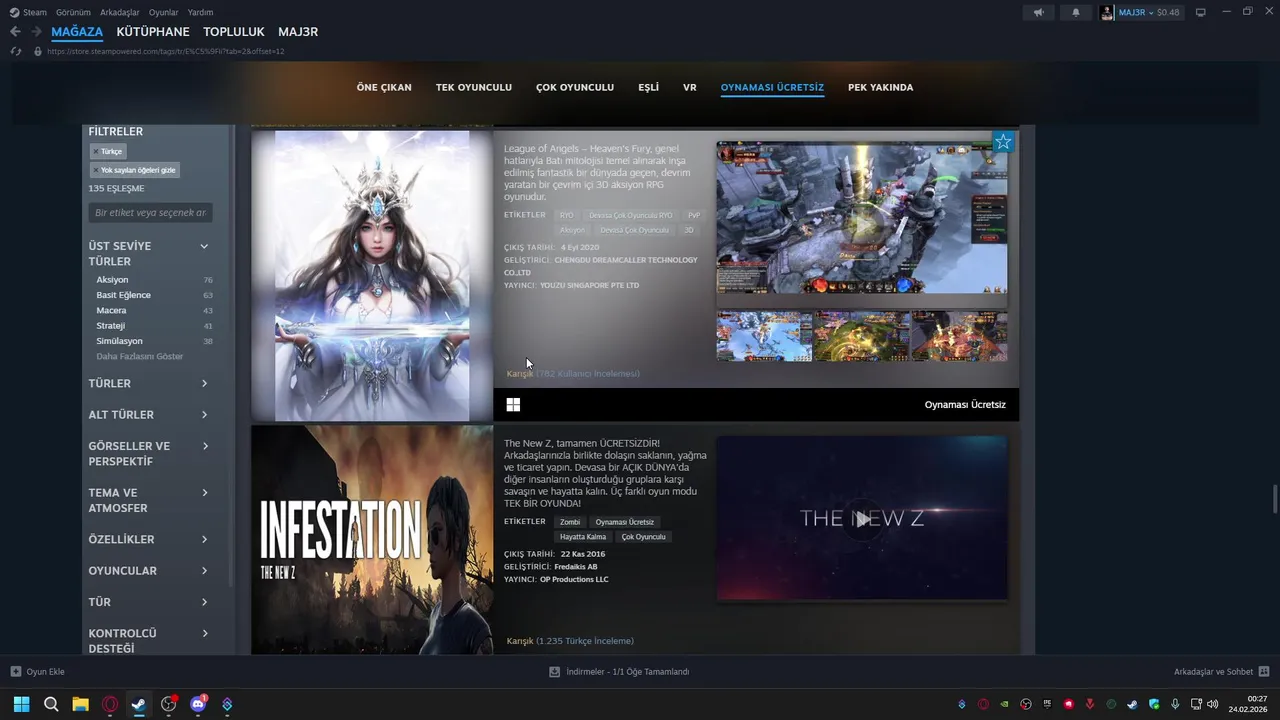The width and height of the screenshot is (1280, 720).
Task: Open the Oyunlar menu
Action: [164, 12]
